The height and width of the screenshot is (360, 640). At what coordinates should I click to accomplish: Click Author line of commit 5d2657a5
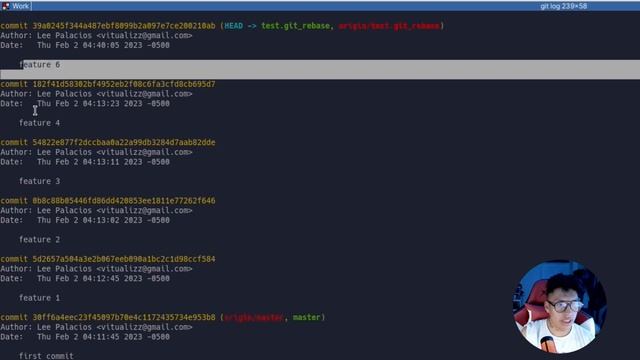(96, 269)
